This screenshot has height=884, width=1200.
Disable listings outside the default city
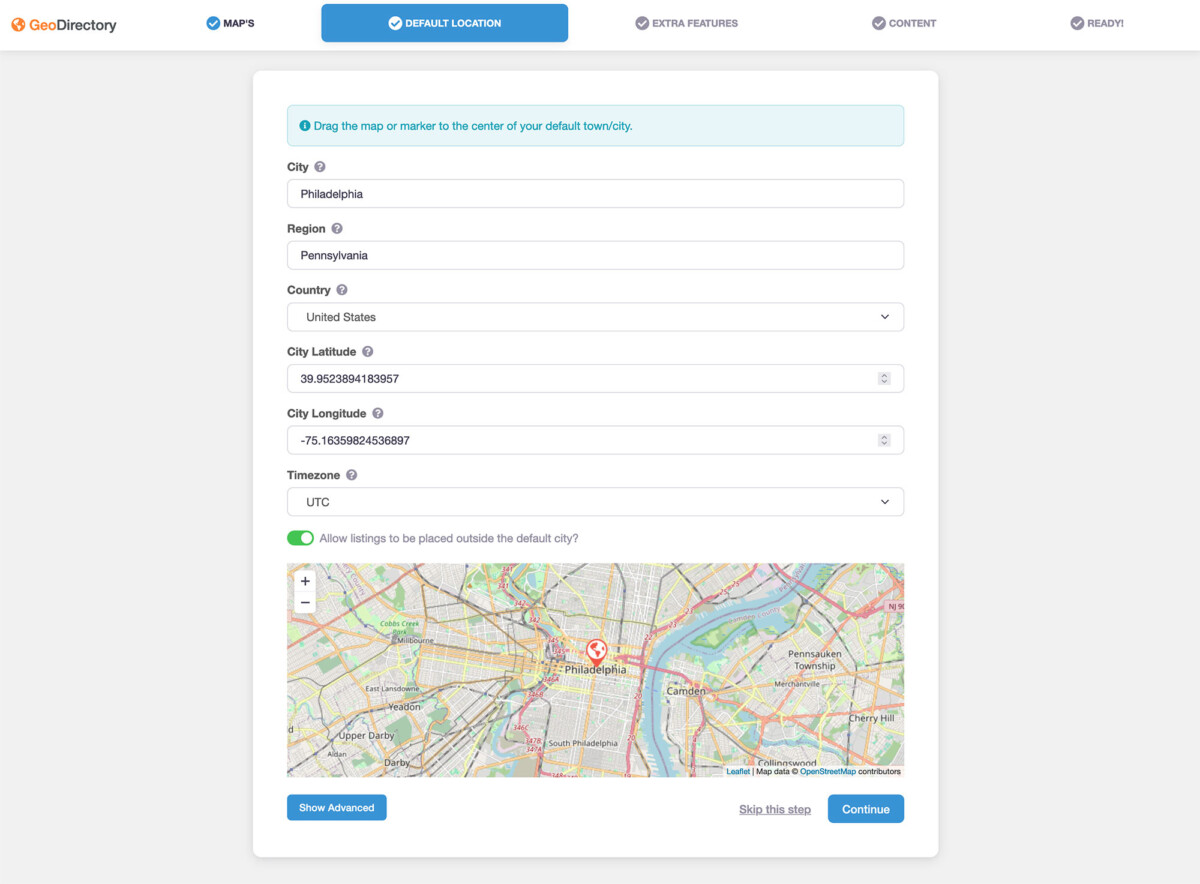[300, 537]
